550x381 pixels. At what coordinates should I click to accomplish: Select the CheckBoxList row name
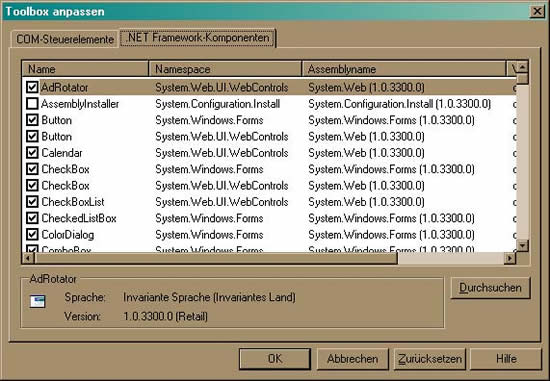[x=73, y=202]
